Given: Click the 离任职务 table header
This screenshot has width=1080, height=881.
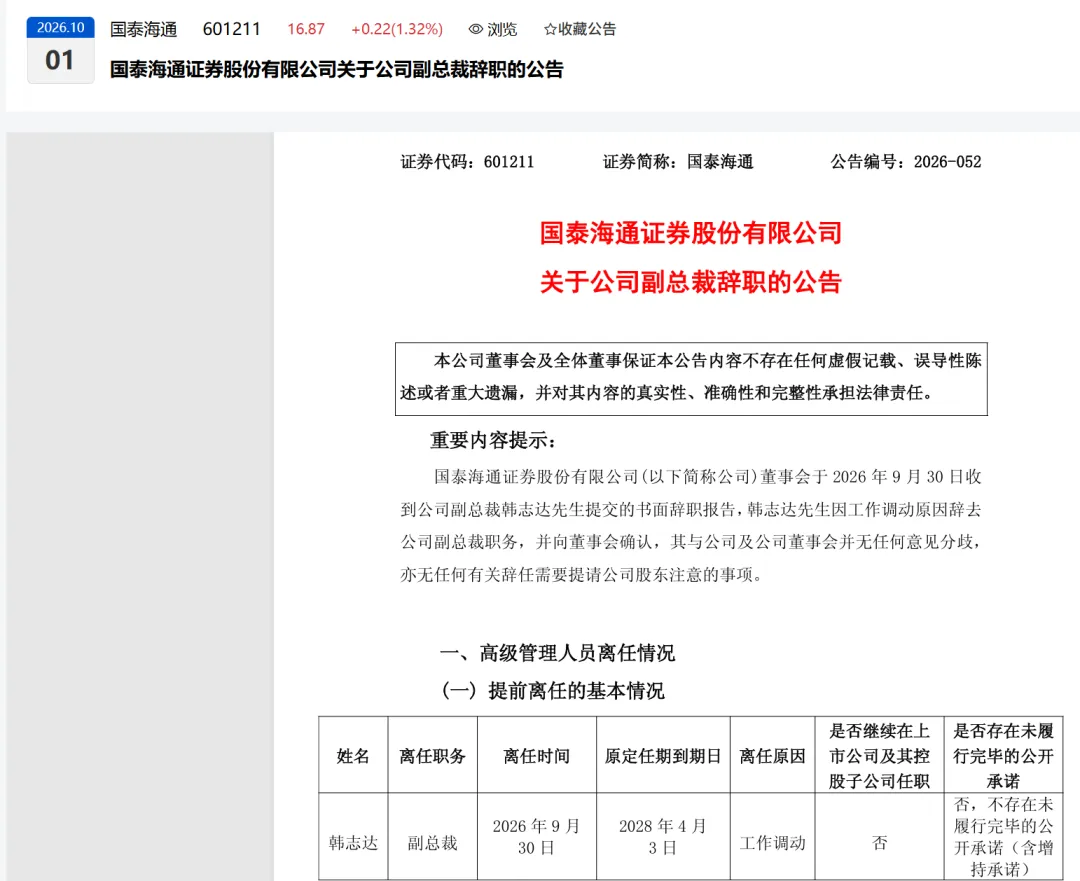Looking at the screenshot, I should click(433, 756).
